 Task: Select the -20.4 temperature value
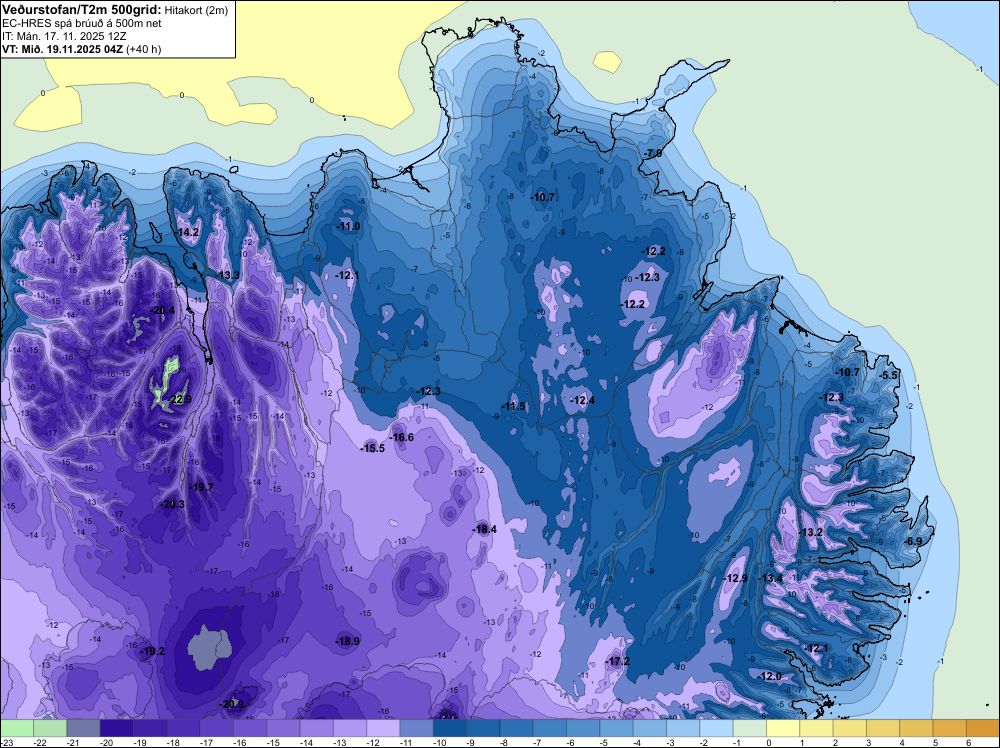(162, 311)
